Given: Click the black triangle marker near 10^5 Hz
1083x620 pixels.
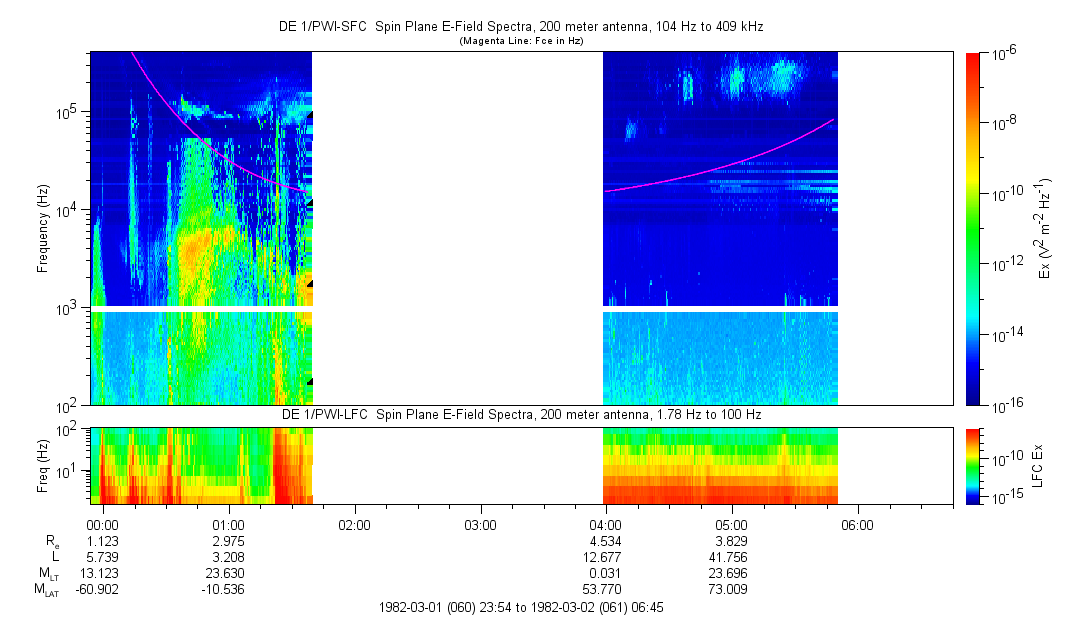Looking at the screenshot, I should tap(310, 116).
